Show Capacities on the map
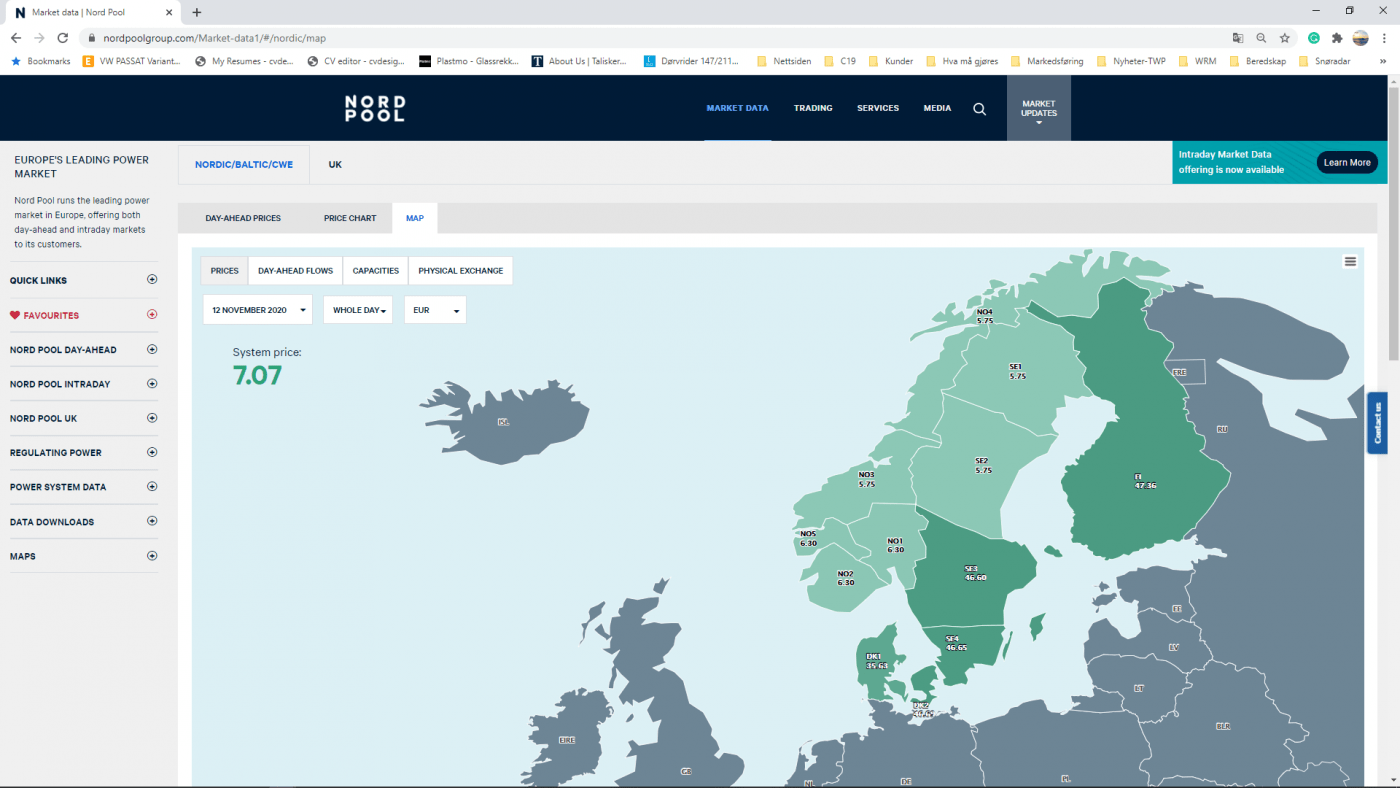Viewport: 1400px width, 788px height. pos(376,271)
